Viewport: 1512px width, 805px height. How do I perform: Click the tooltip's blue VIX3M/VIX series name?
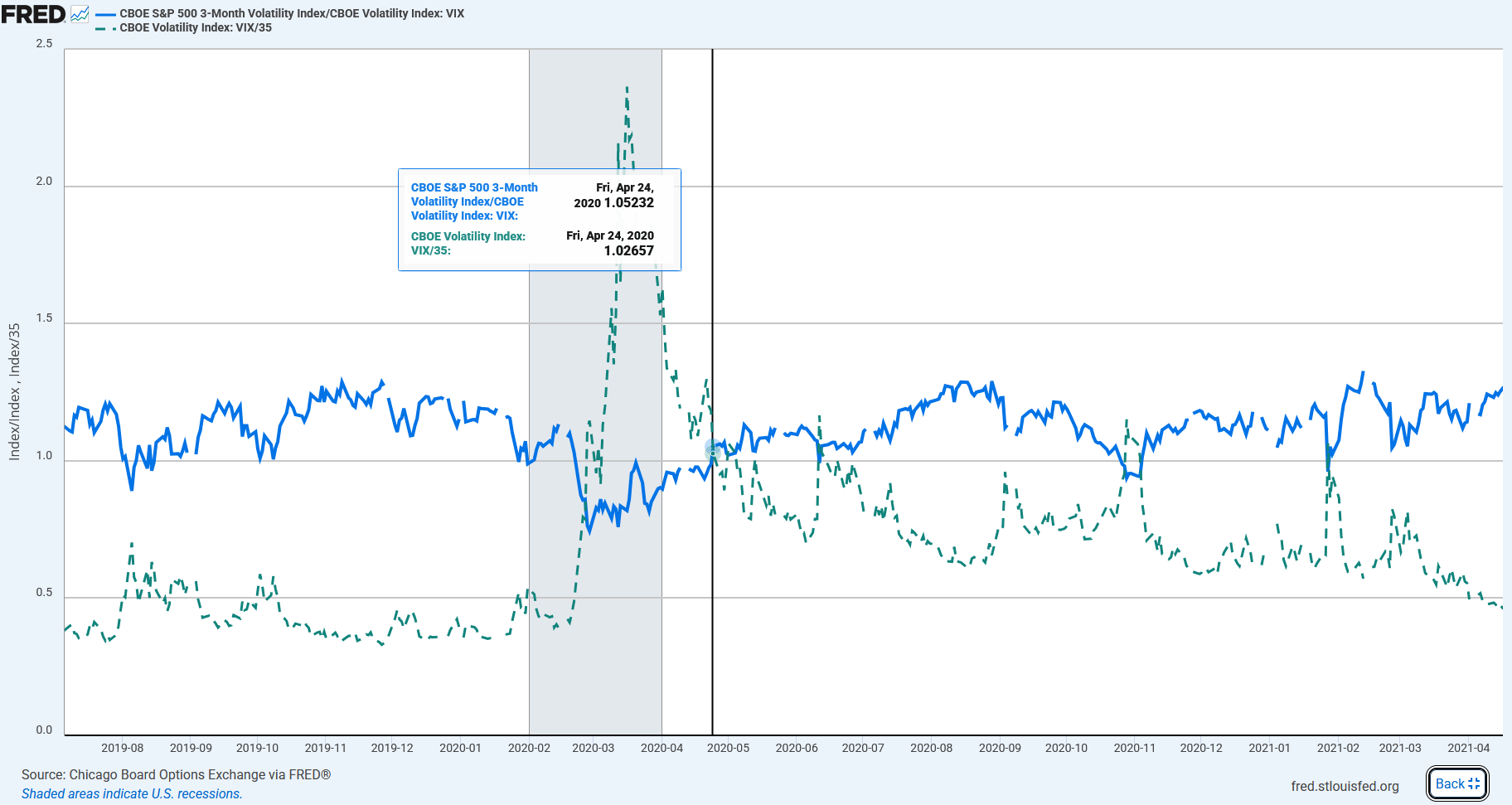tap(474, 201)
